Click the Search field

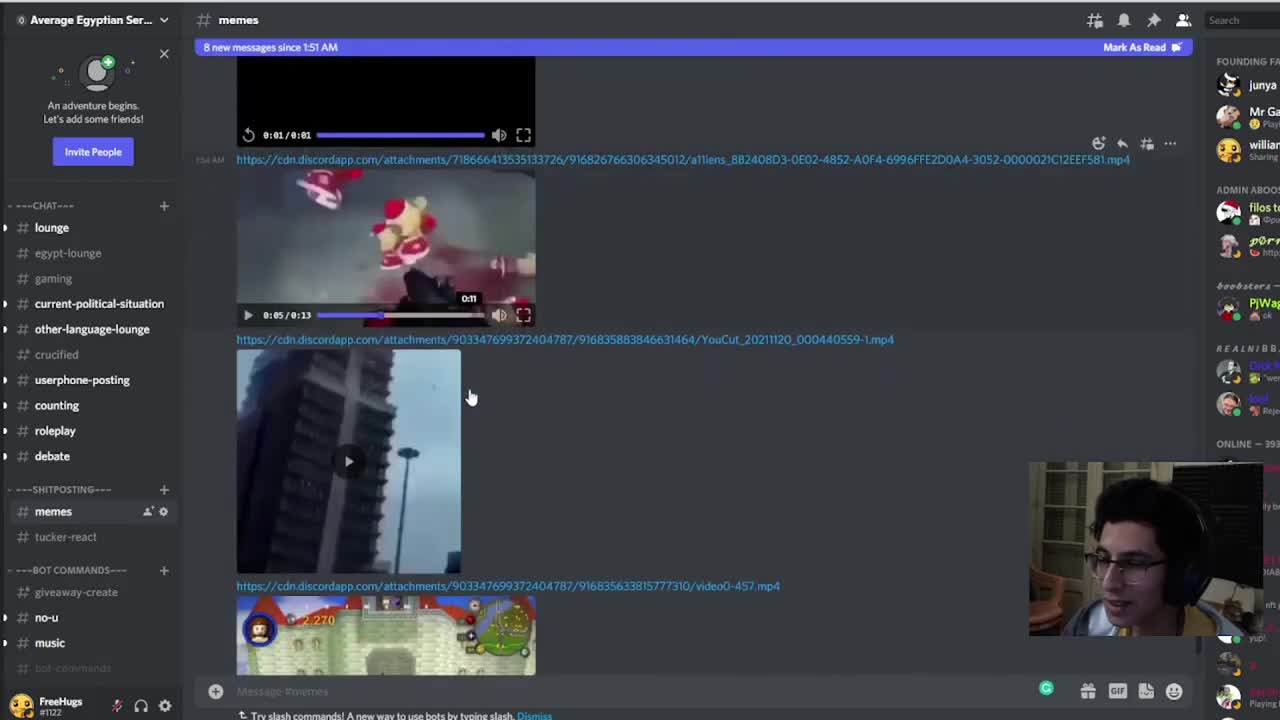pyautogui.click(x=1241, y=20)
